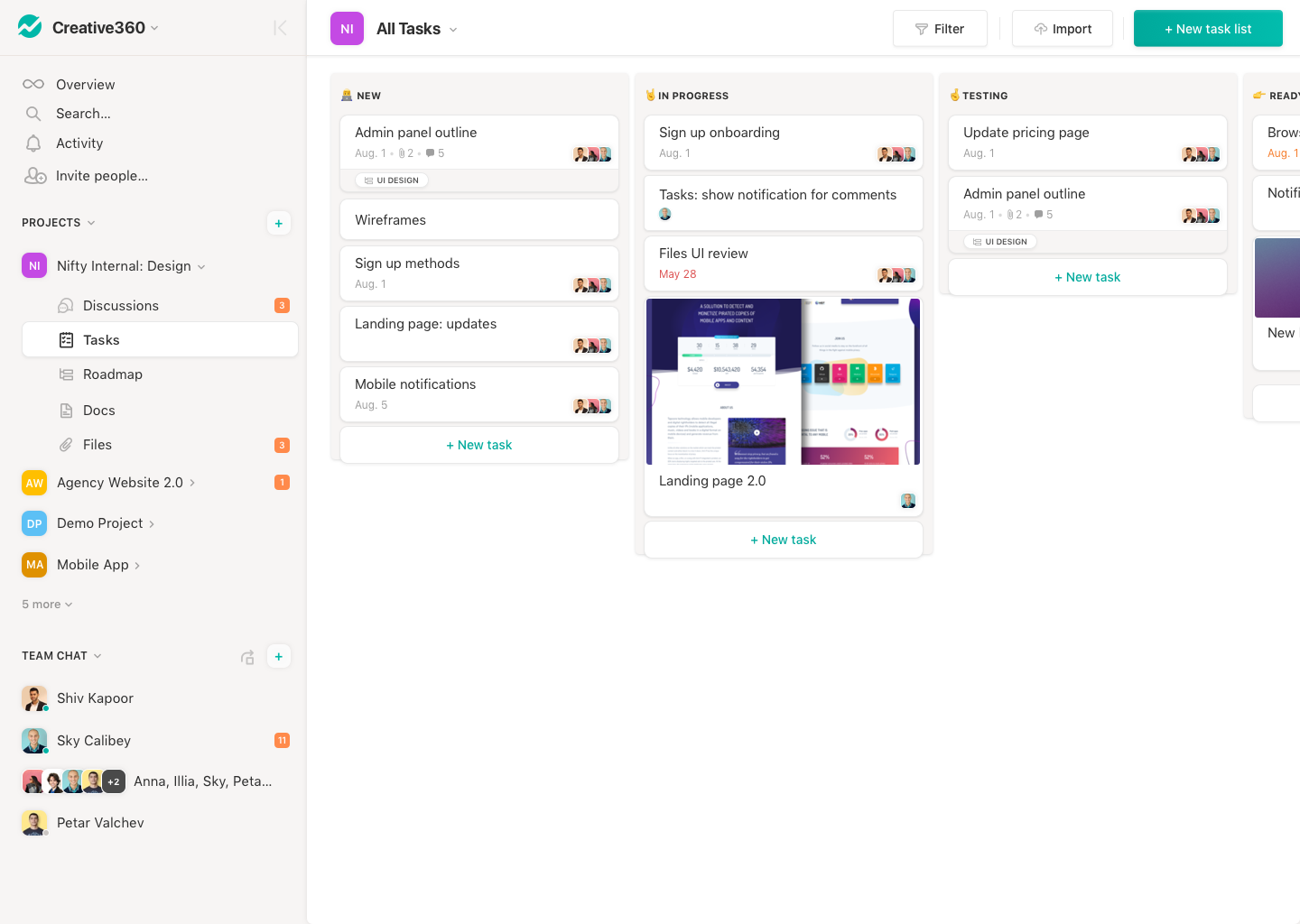The width and height of the screenshot is (1300, 924).
Task: Open the Wireframes task card
Action: coord(479,219)
